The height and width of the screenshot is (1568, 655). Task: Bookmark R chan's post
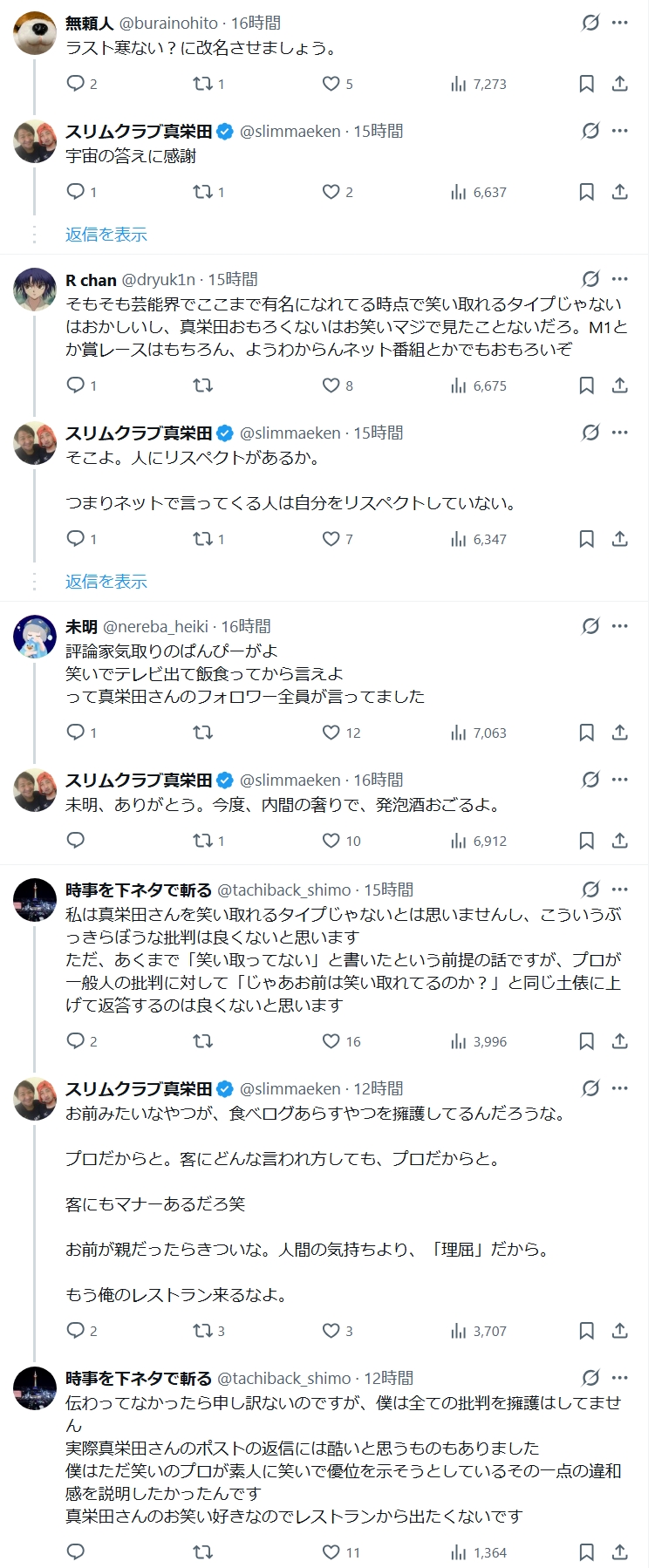coord(587,385)
